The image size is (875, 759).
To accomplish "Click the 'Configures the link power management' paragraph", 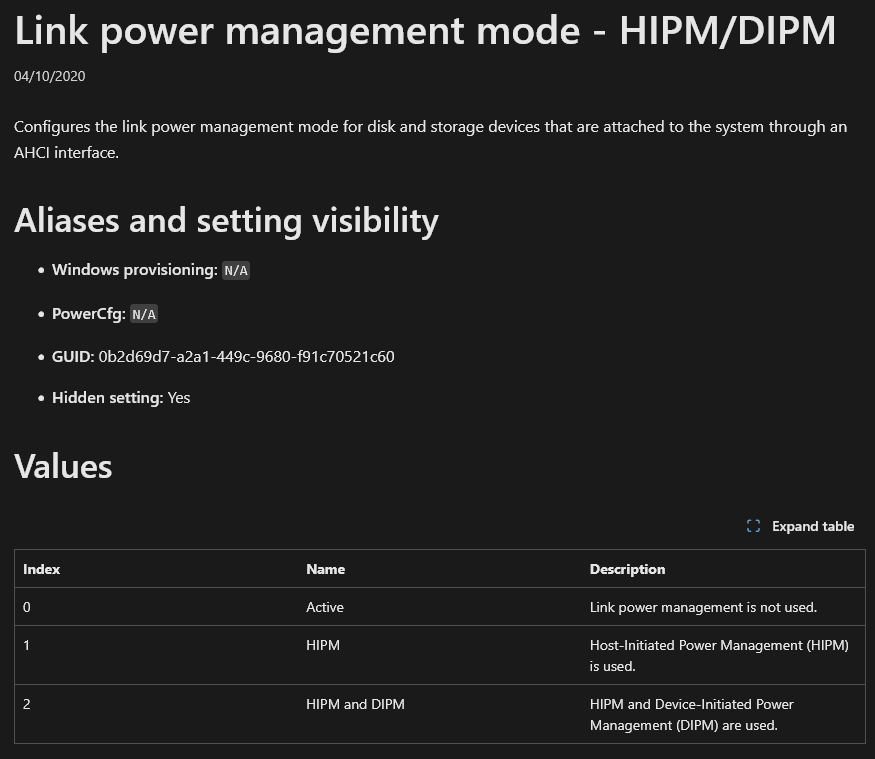I will (430, 140).
